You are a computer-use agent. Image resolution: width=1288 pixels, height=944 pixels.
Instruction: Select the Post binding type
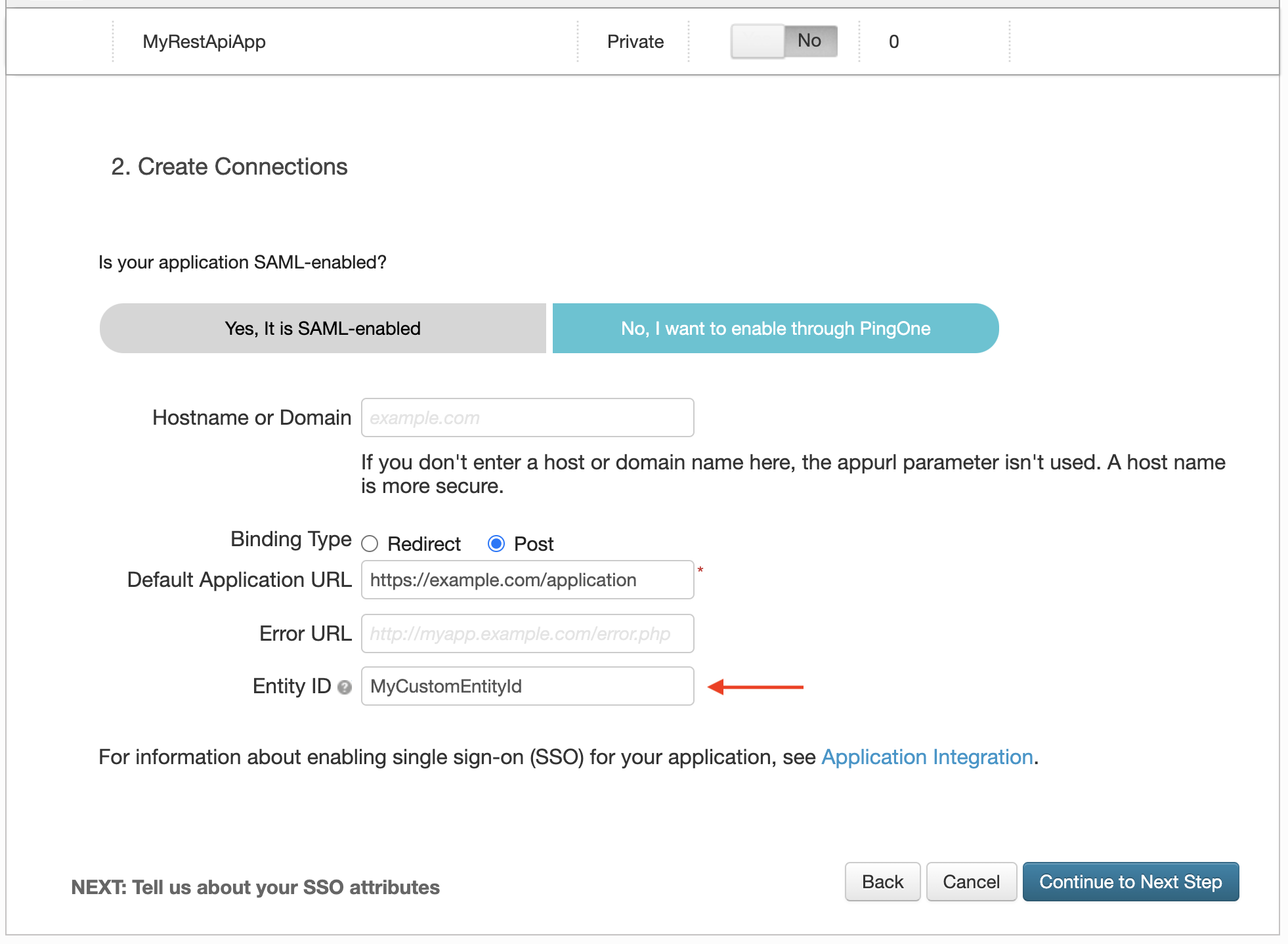[x=496, y=544]
